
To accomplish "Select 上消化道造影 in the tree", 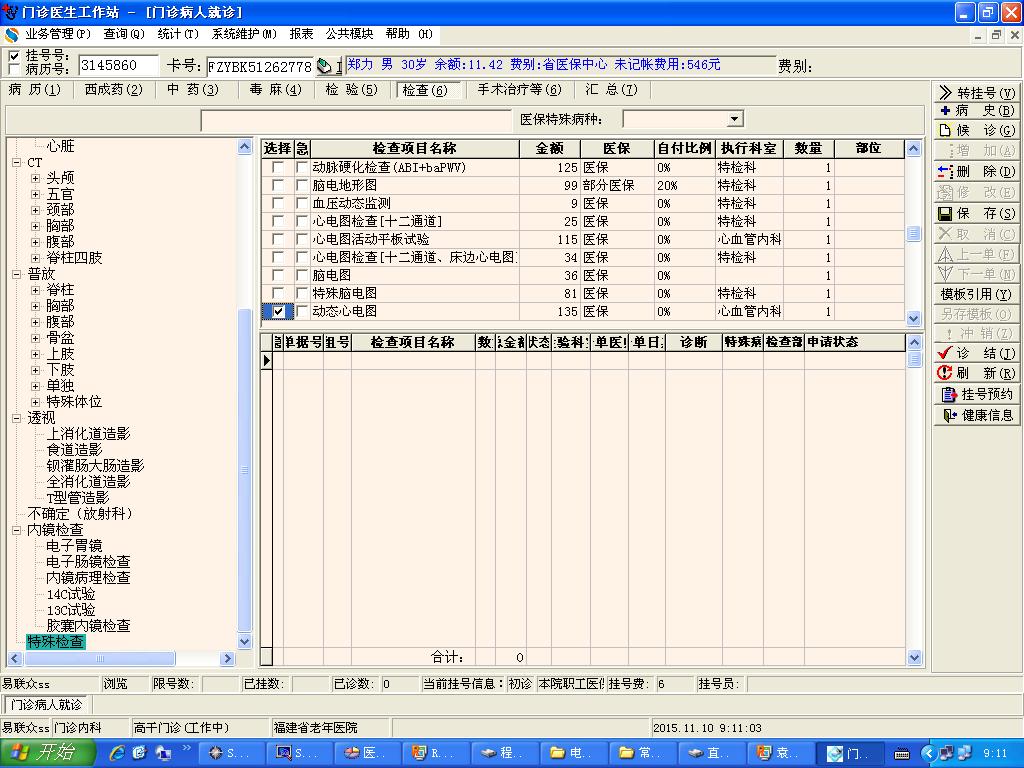I will (x=88, y=434).
